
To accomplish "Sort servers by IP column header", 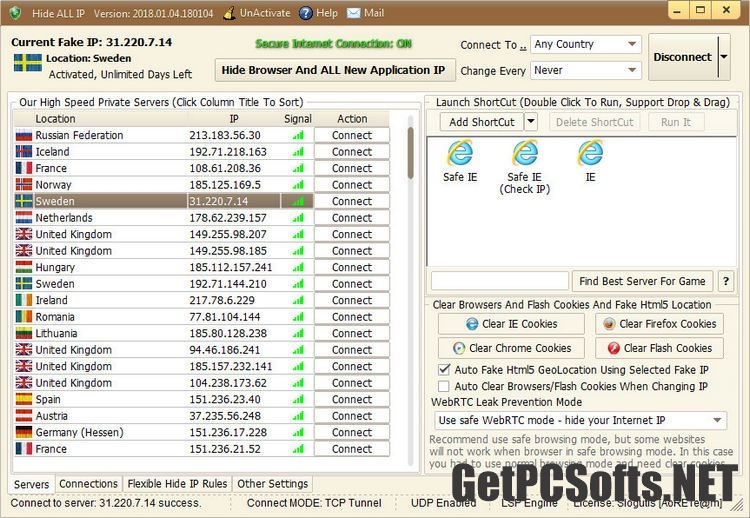I will [x=234, y=119].
